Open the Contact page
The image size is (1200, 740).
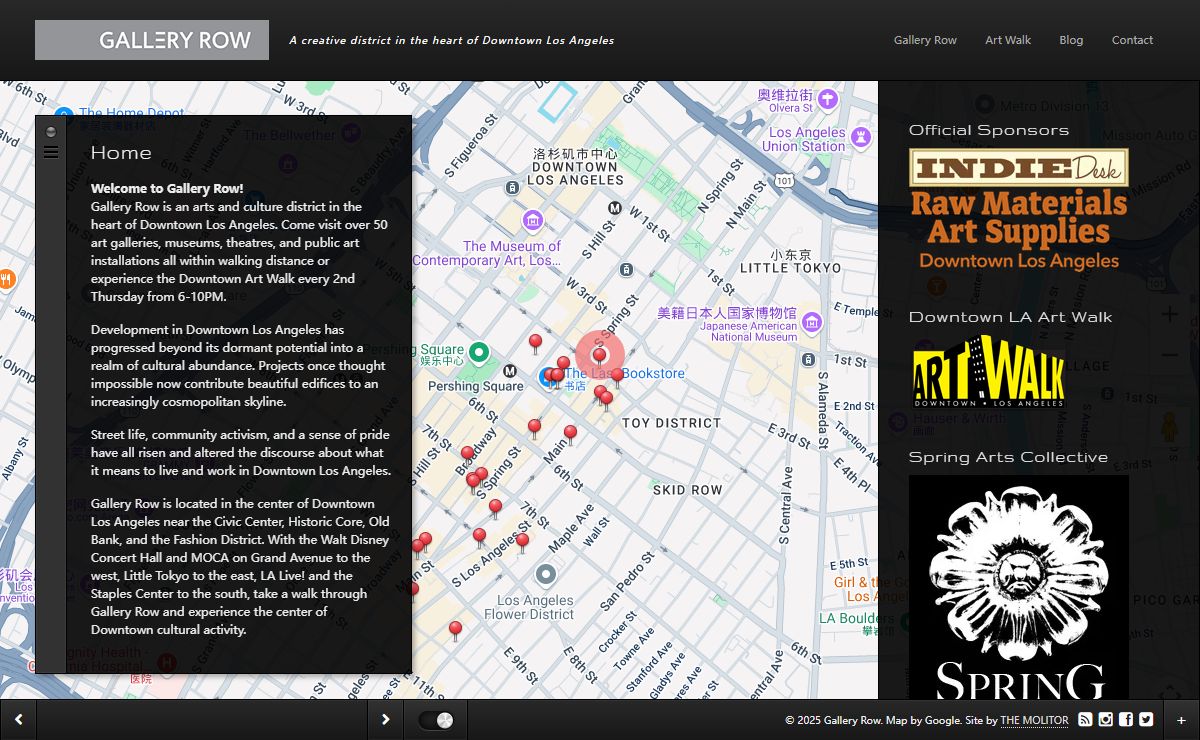pos(1132,40)
